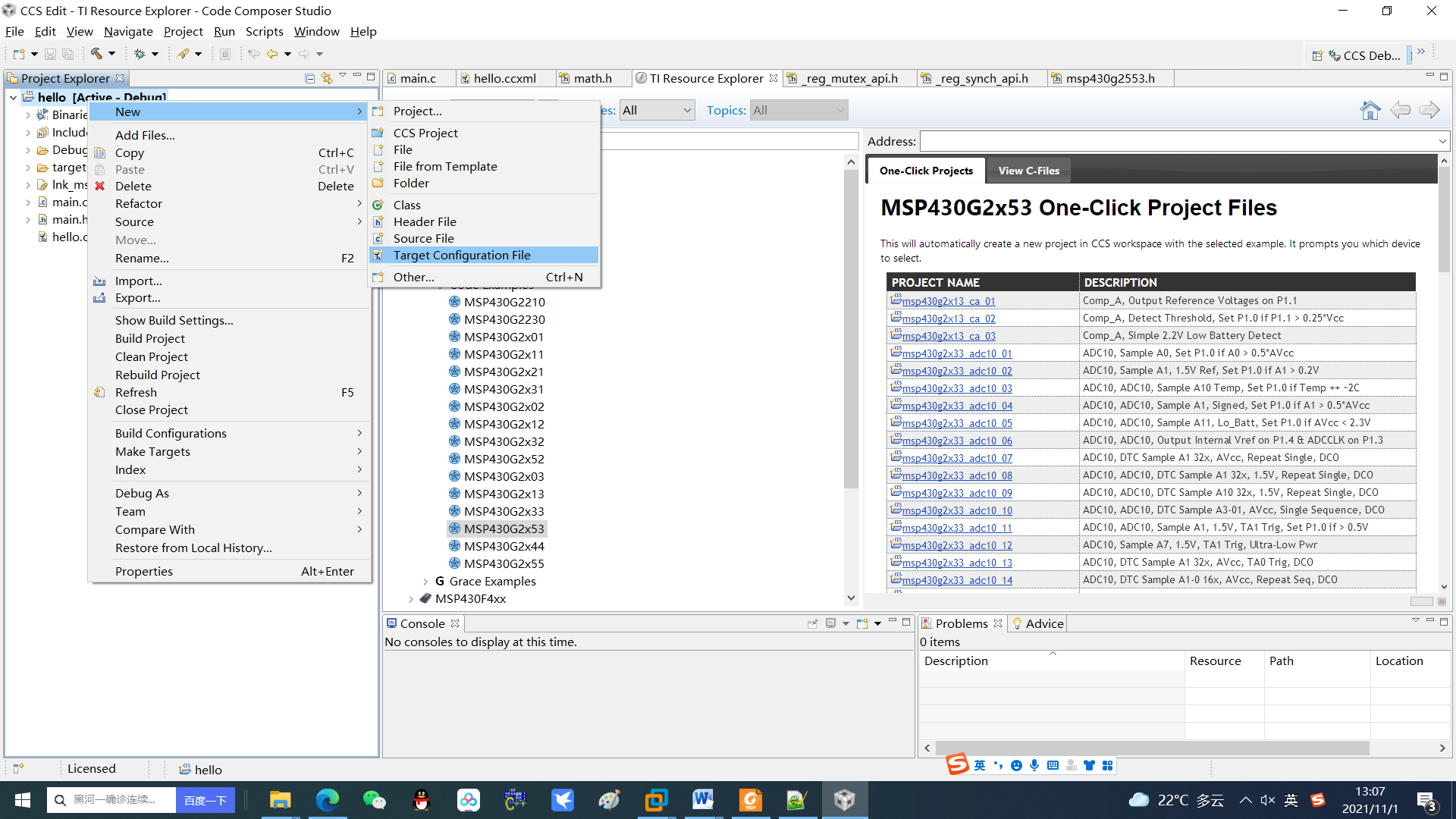Open the msp430g2x33_adc10_01 project link
Image resolution: width=1456 pixels, height=819 pixels.
(956, 353)
